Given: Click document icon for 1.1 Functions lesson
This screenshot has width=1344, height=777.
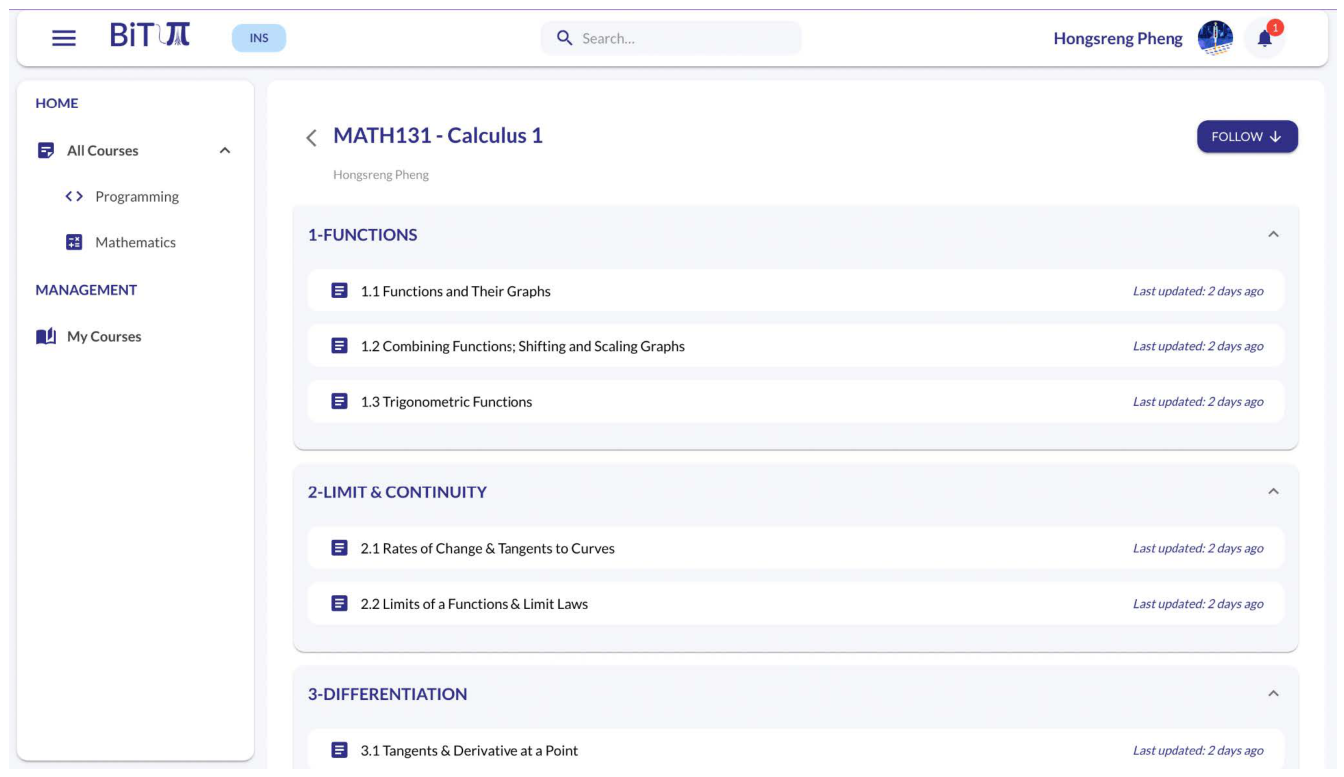Looking at the screenshot, I should point(340,291).
